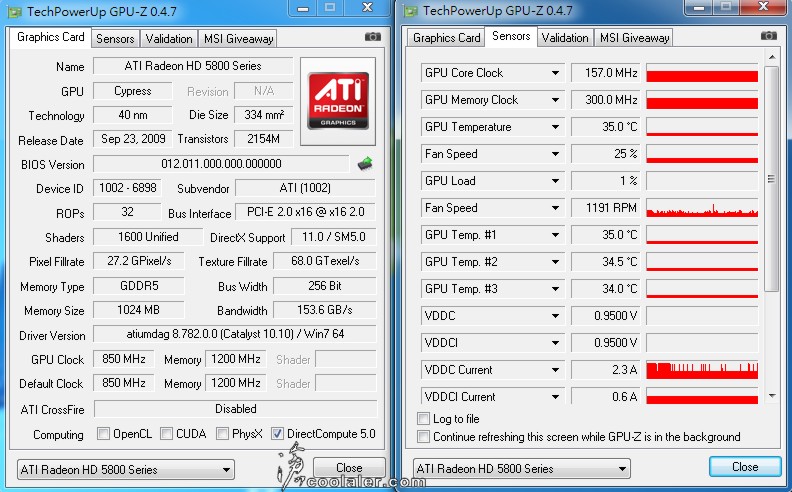Click Close button in Graphics Card window
792x492 pixels.
(x=349, y=468)
